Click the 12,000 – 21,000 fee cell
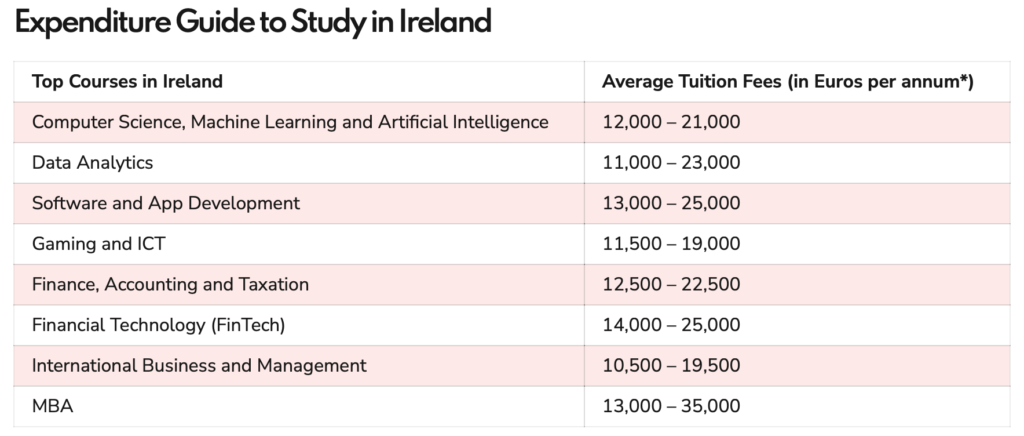1024x436 pixels. click(671, 122)
